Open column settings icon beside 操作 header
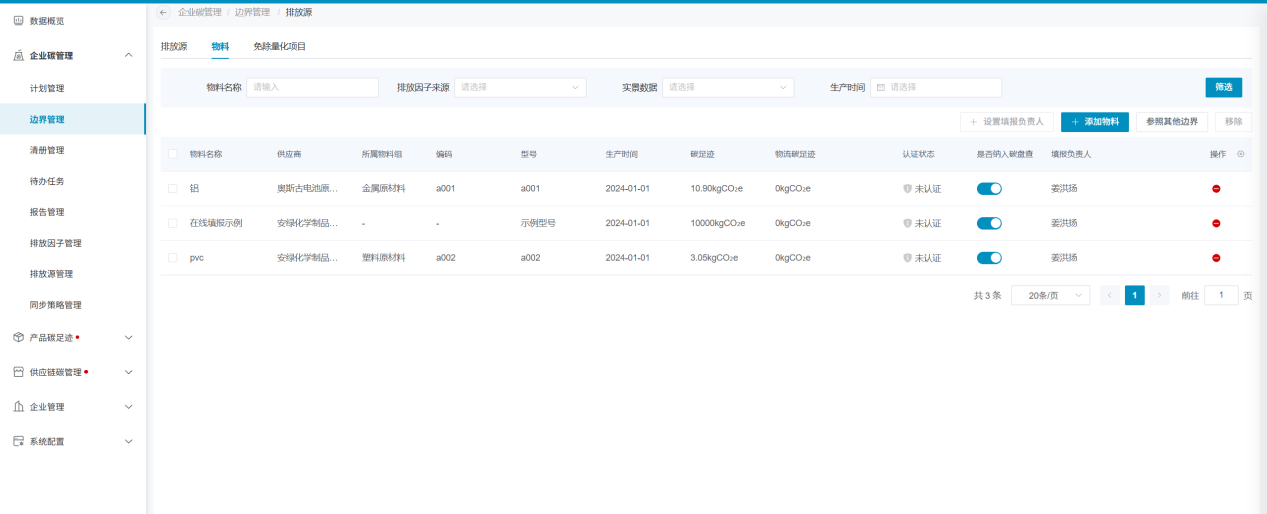 click(1241, 154)
